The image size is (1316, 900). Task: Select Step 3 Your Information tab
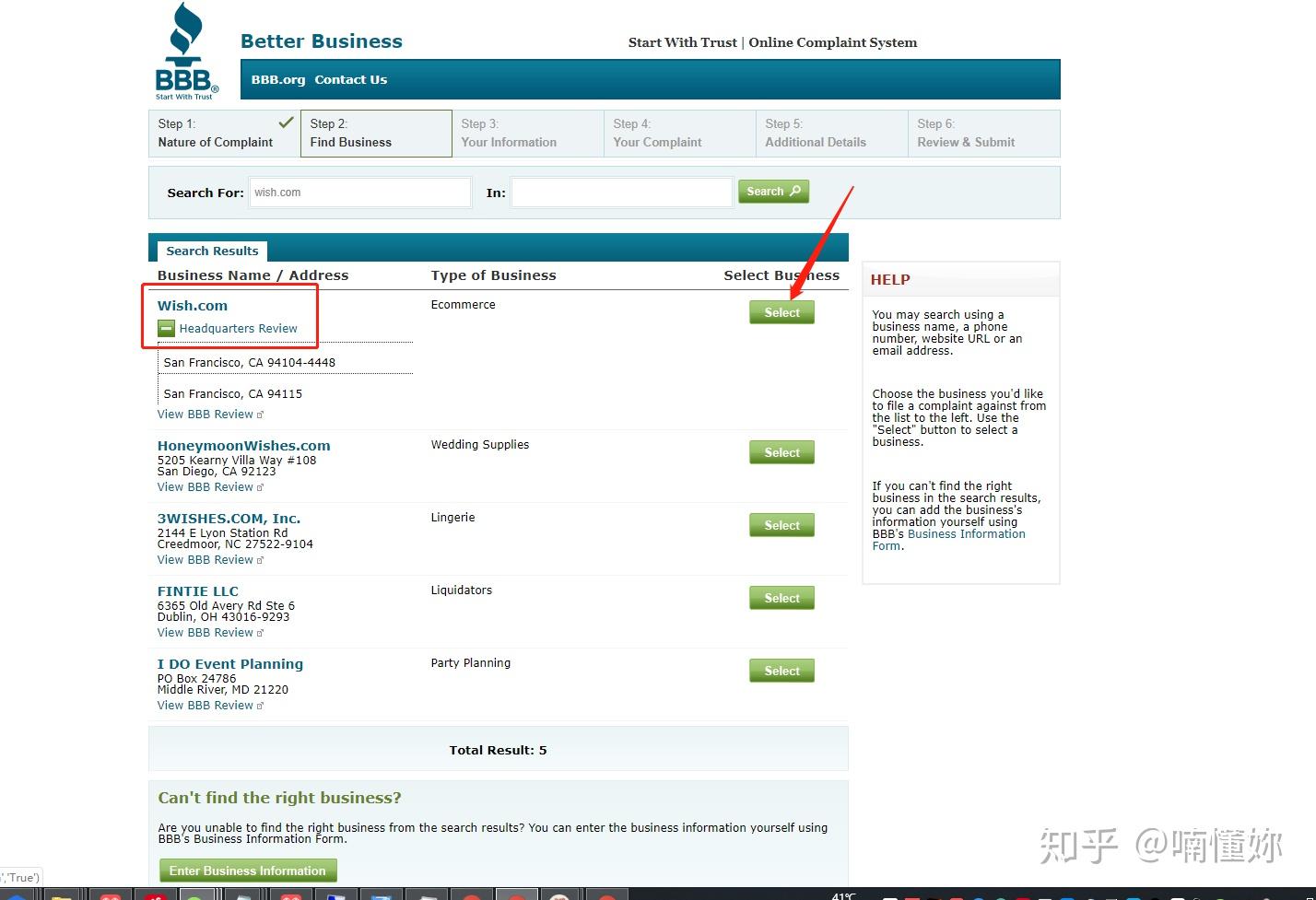(528, 134)
